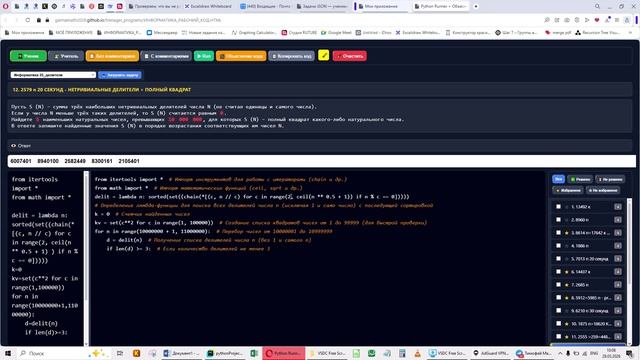Click the browser heart favorites icon

point(597,20)
